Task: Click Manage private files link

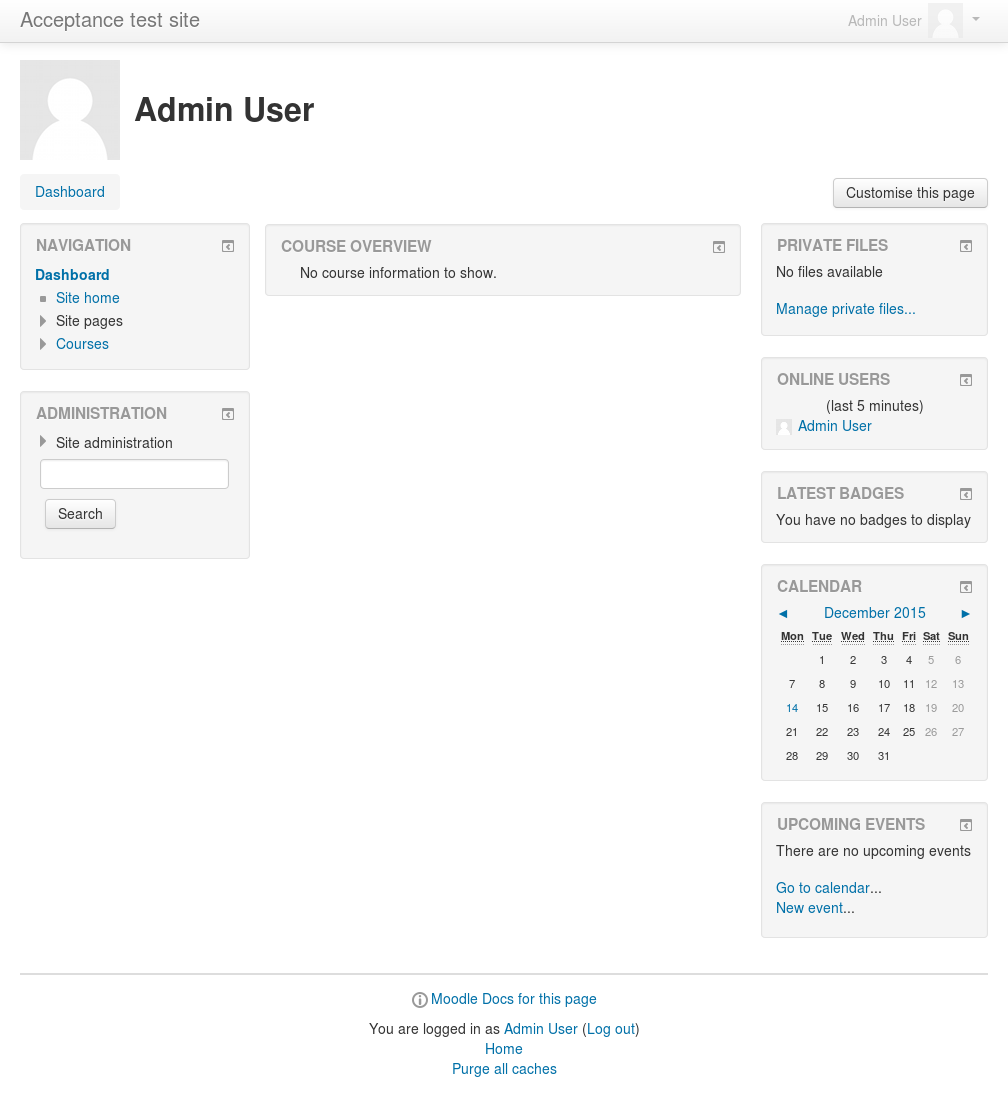Action: [846, 309]
